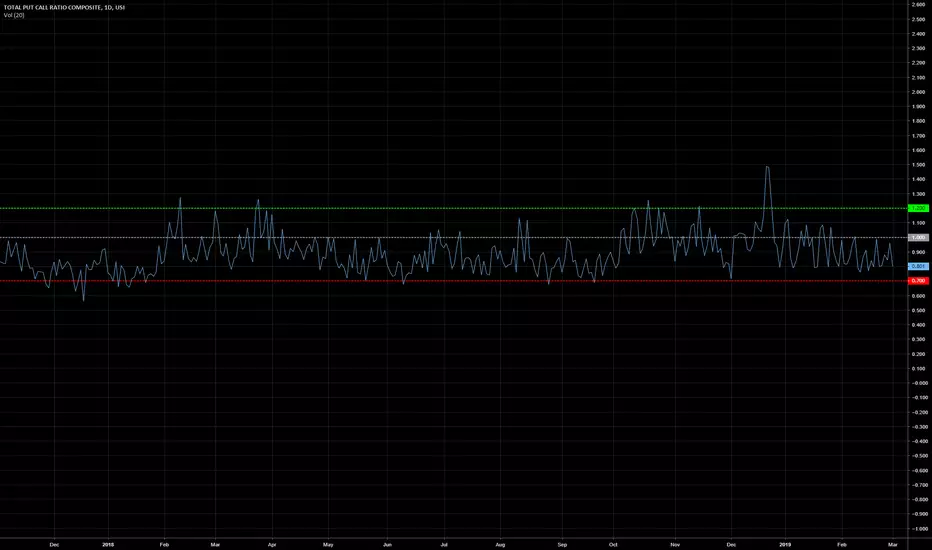Click the Nov label on time axis

[x=675, y=544]
